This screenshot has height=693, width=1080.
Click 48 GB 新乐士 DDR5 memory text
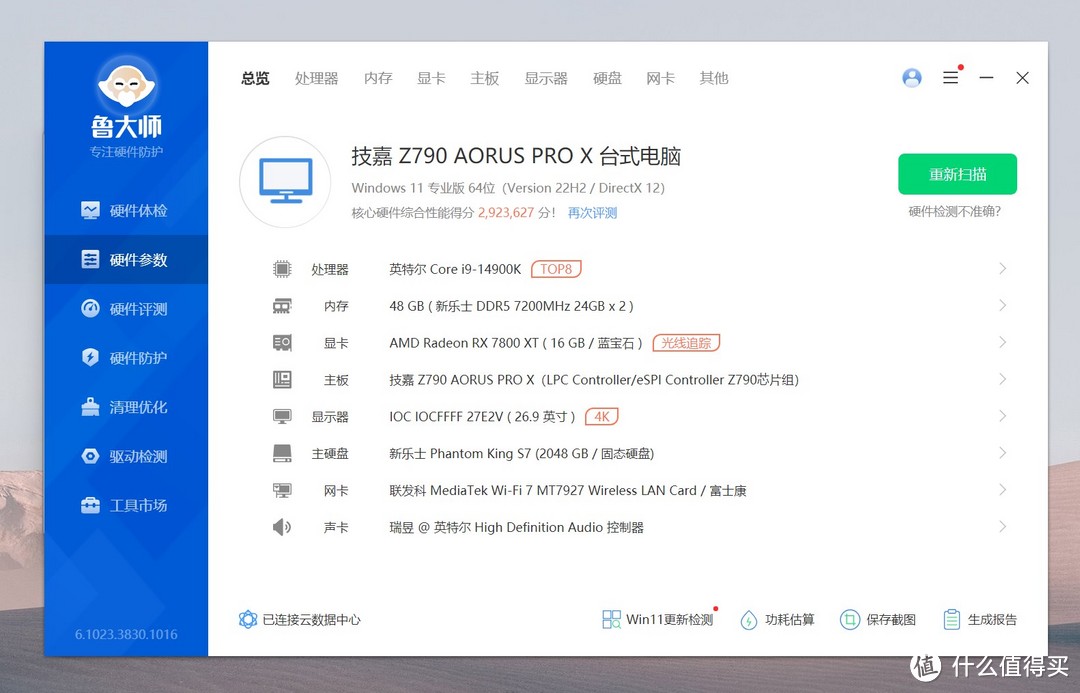[512, 306]
